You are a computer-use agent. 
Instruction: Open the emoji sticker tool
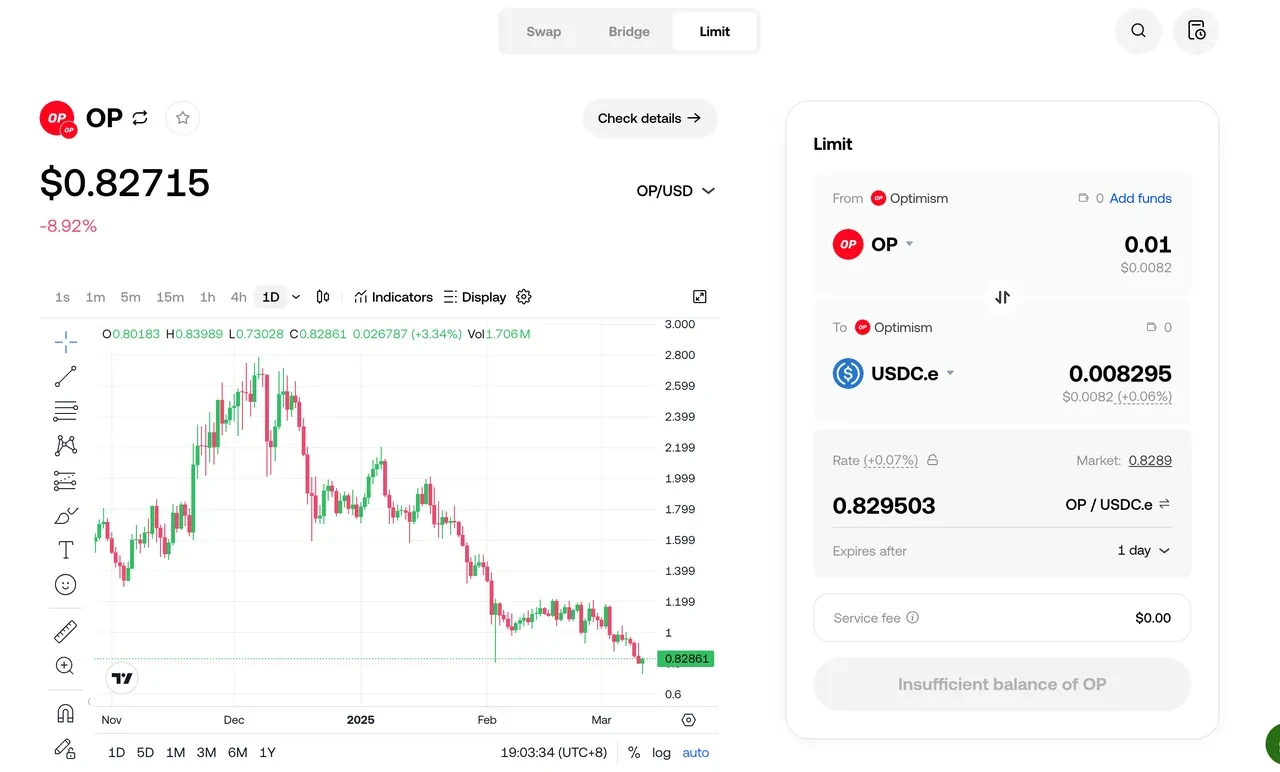pos(66,585)
